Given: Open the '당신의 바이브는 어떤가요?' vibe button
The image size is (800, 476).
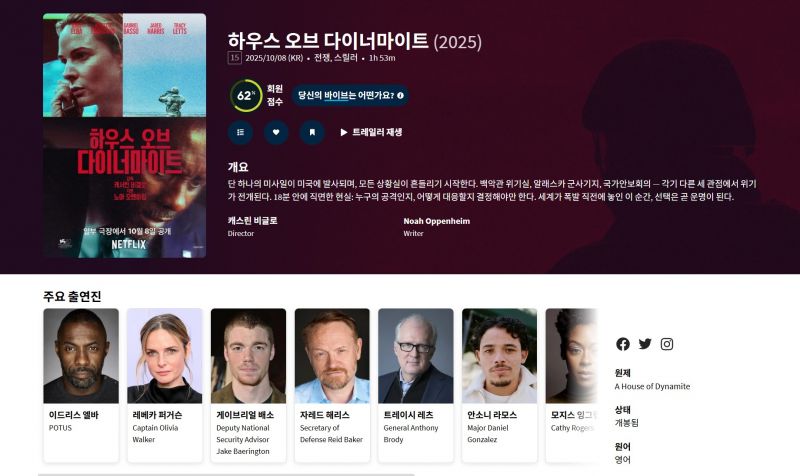Looking at the screenshot, I should coord(350,95).
